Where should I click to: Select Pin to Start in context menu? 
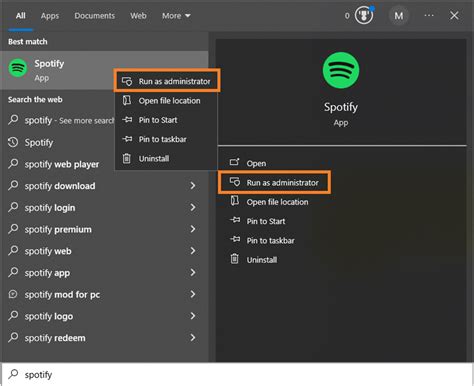[166, 120]
